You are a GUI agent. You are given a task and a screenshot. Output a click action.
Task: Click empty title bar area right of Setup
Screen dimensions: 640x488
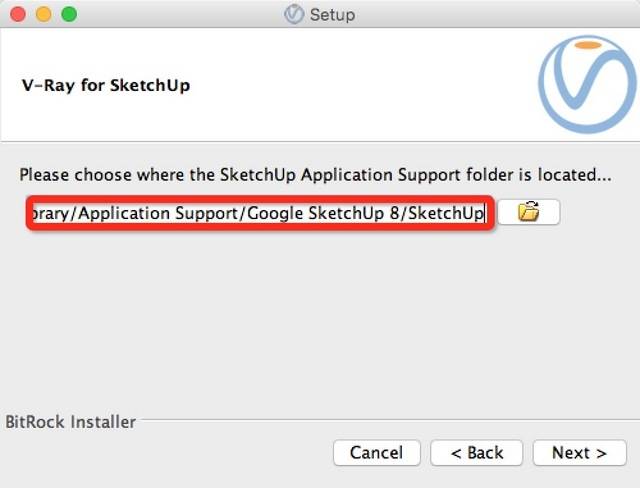490,15
